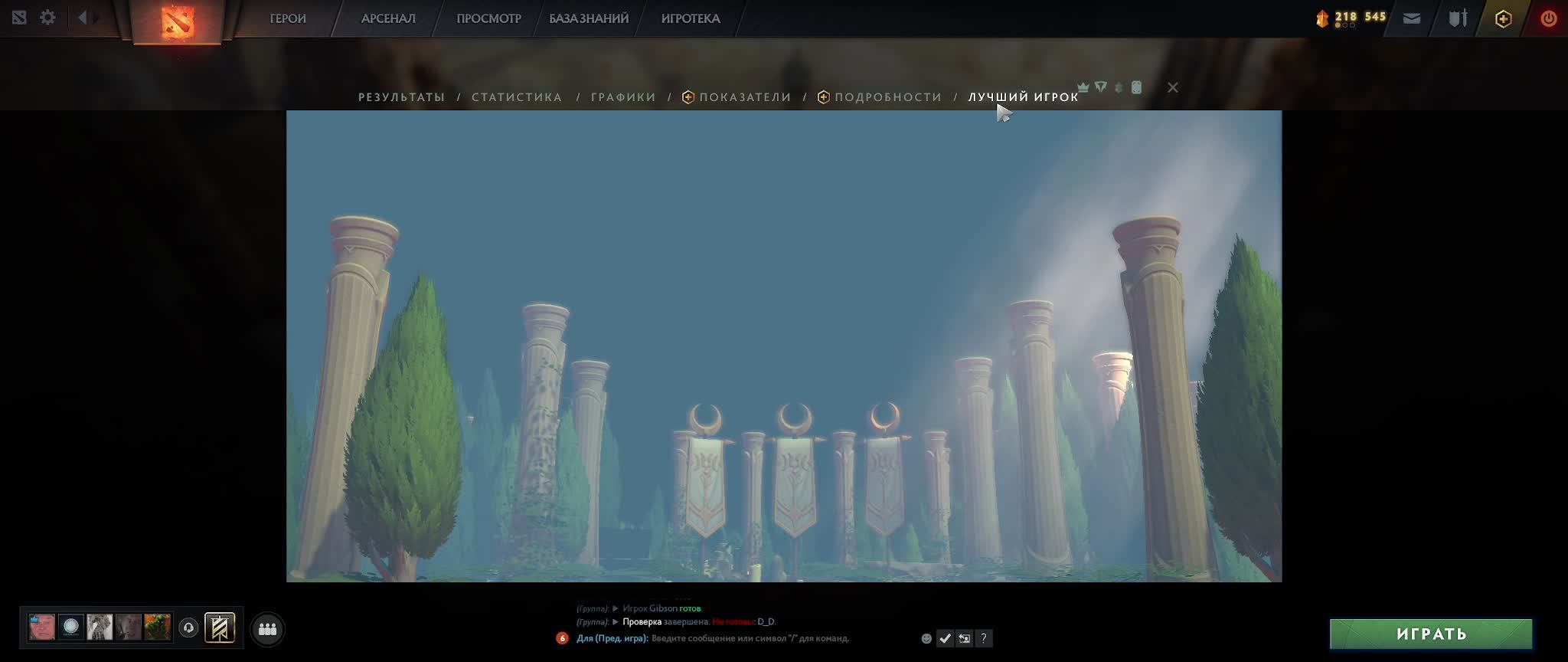Open the shield and sword armory icon

point(1458,18)
